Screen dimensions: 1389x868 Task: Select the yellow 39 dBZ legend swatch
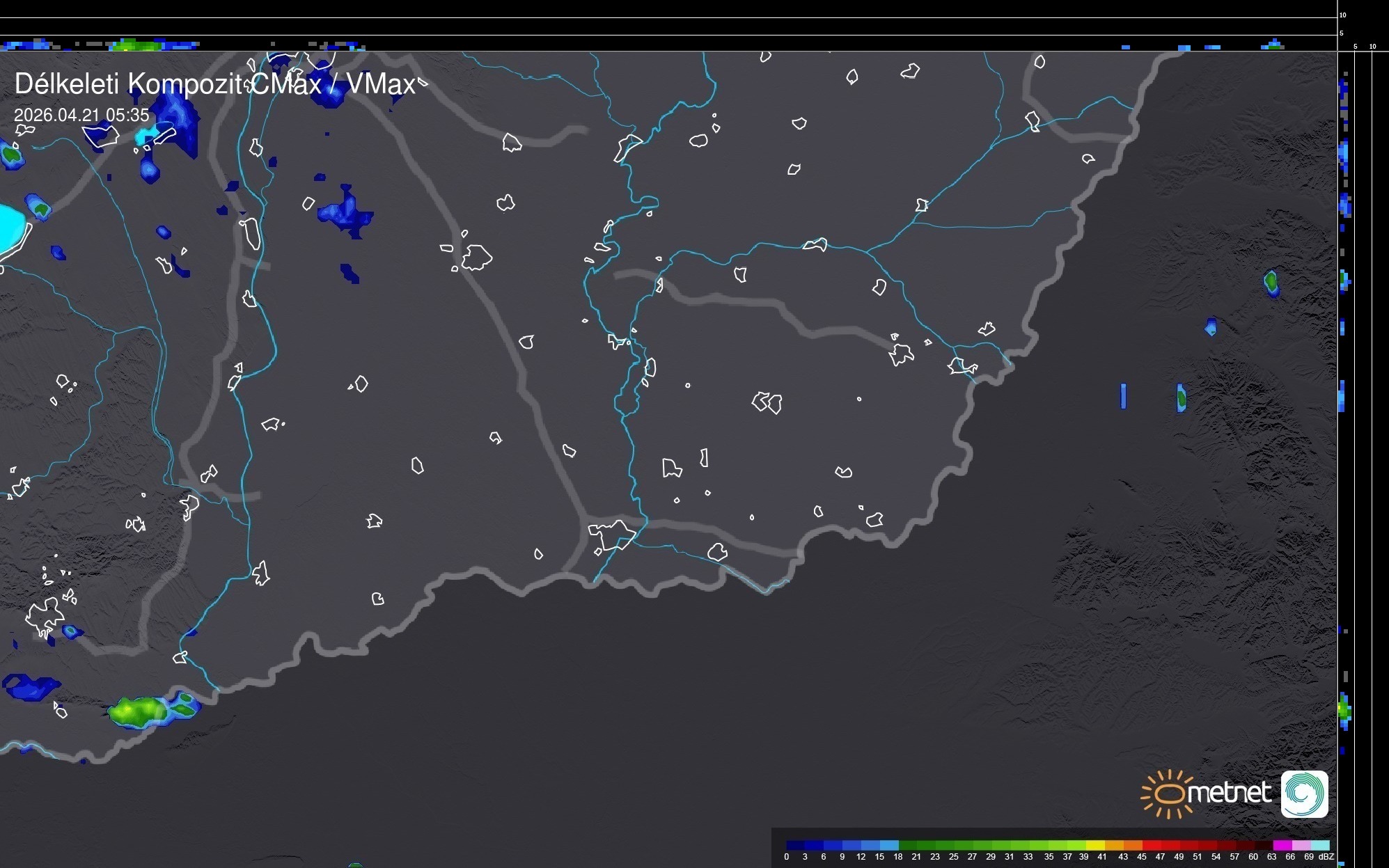click(1094, 846)
